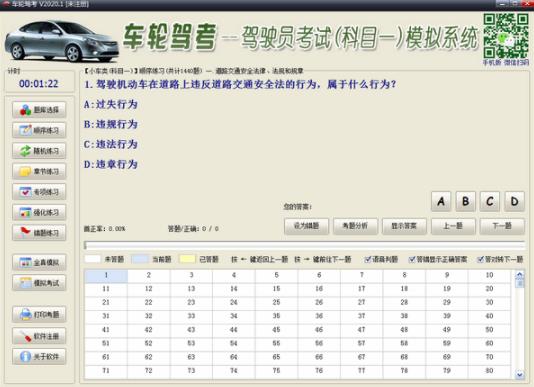The image size is (534, 387).
Task: Choose answer button D
Action: tap(515, 201)
